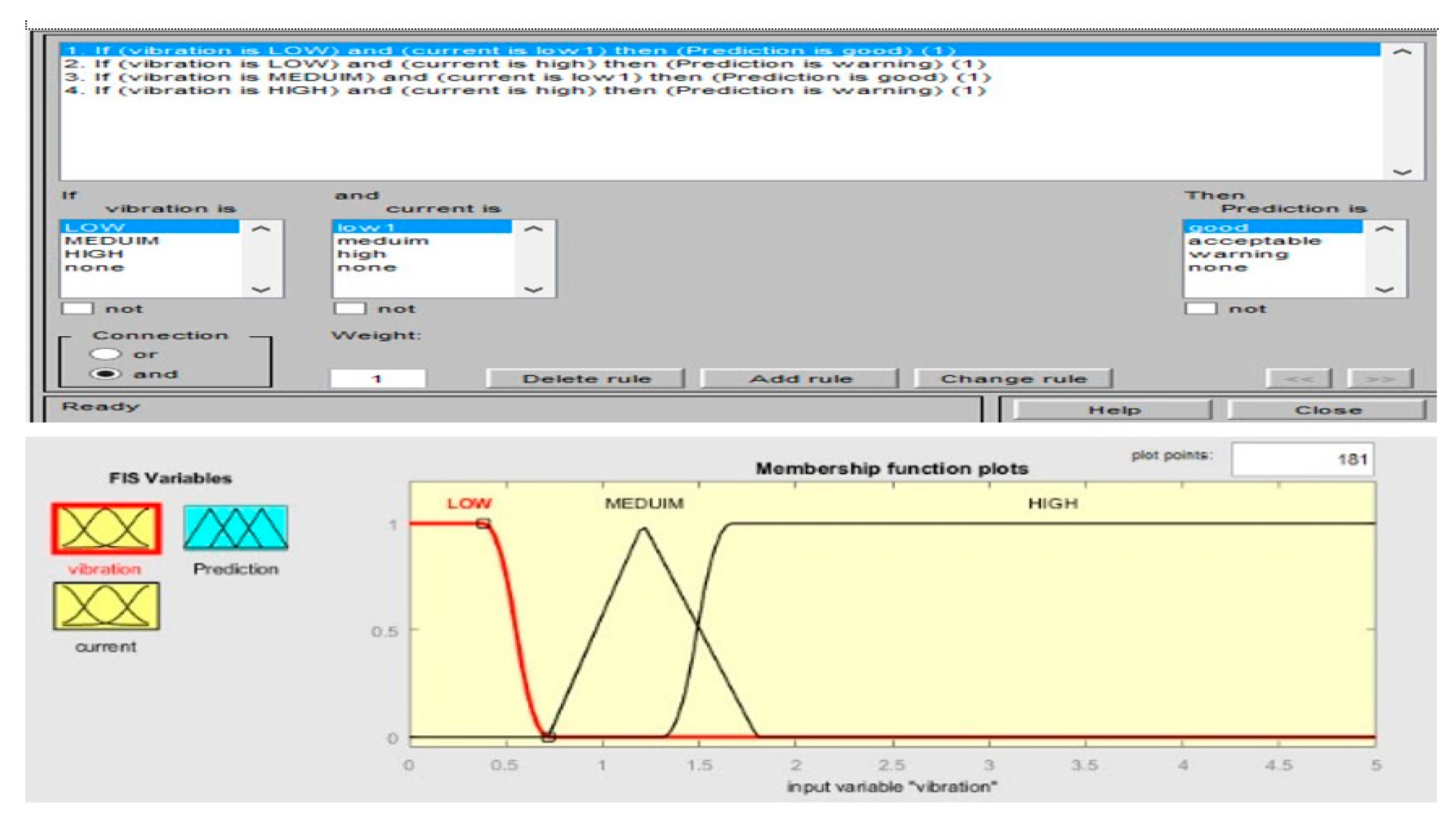Select the Prediction output variable icon
This screenshot has width=1456, height=830.
[x=236, y=528]
